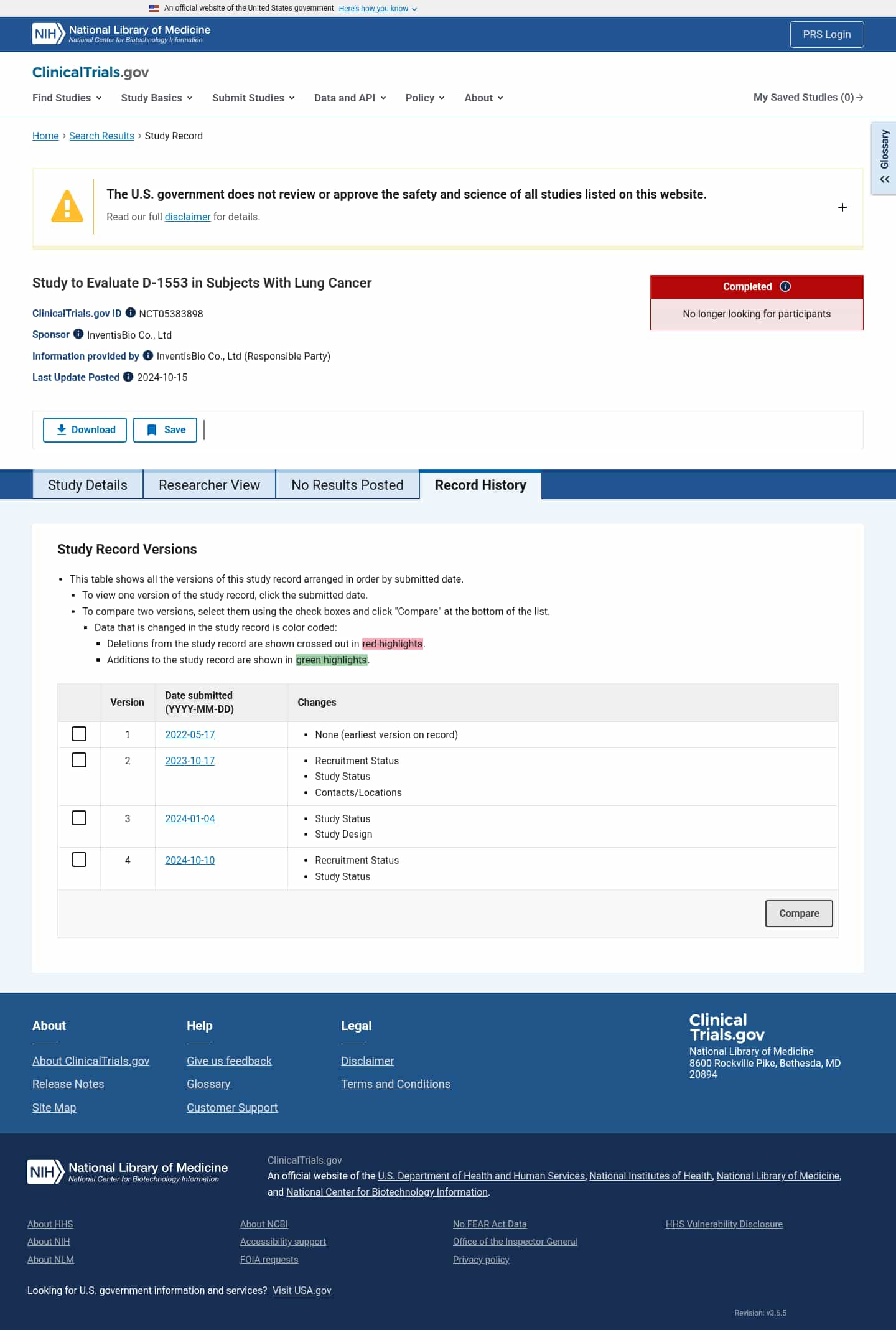Click the ClinicalTrials.gov site logo
Image resolution: width=896 pixels, height=1330 pixels.
[x=90, y=72]
